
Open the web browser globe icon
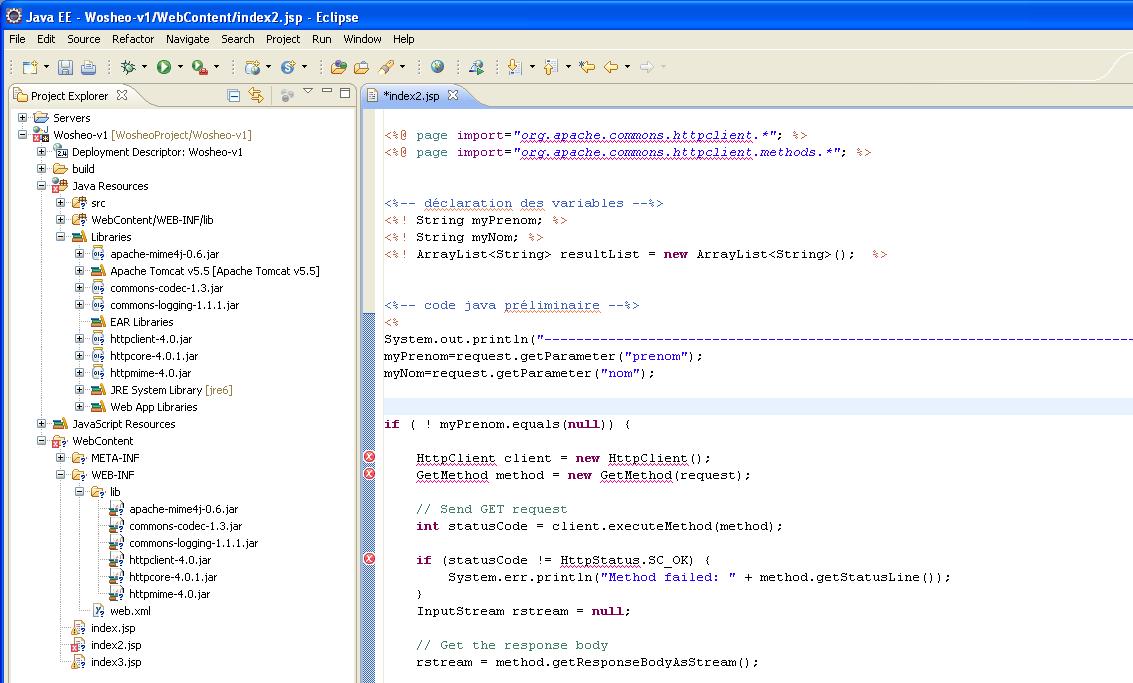pyautogui.click(x=437, y=67)
